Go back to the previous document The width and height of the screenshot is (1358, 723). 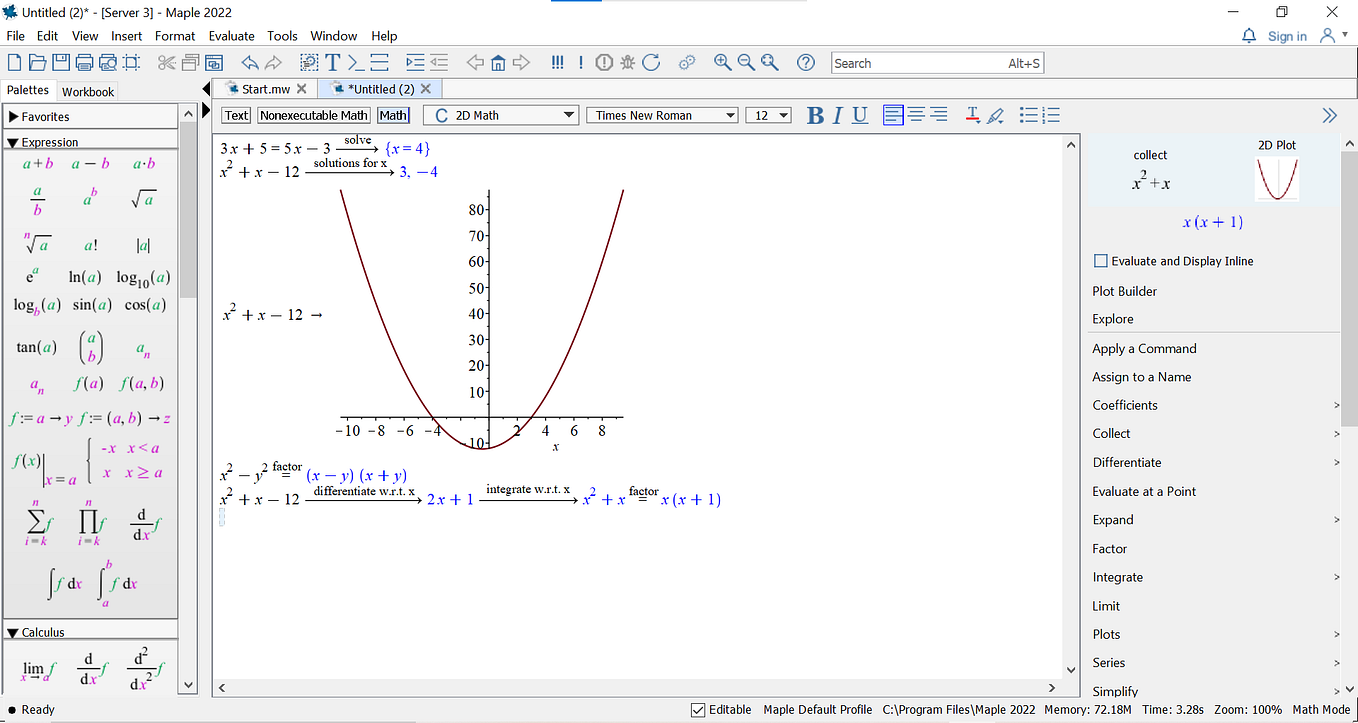click(x=475, y=63)
